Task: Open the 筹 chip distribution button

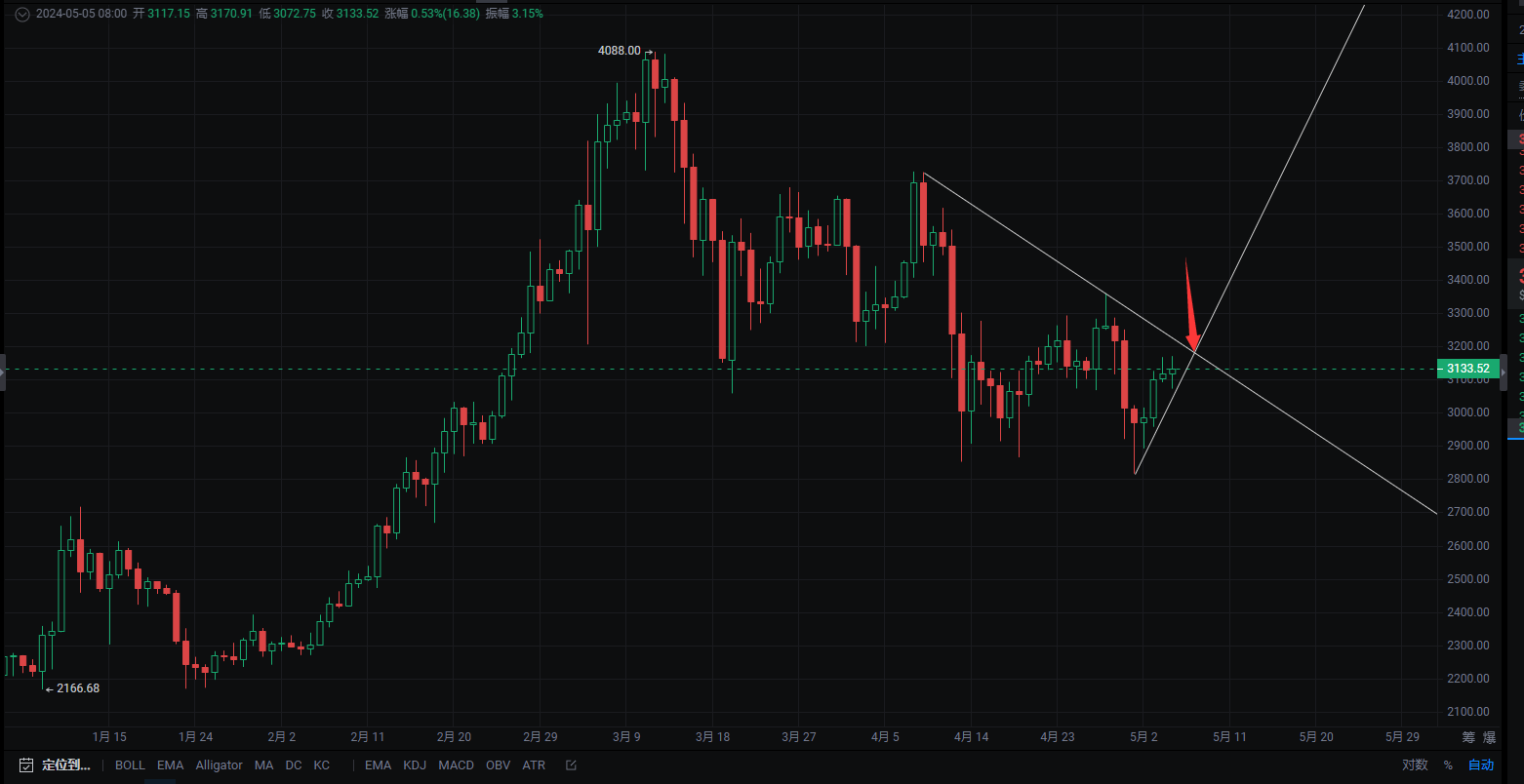Action: tap(1467, 737)
